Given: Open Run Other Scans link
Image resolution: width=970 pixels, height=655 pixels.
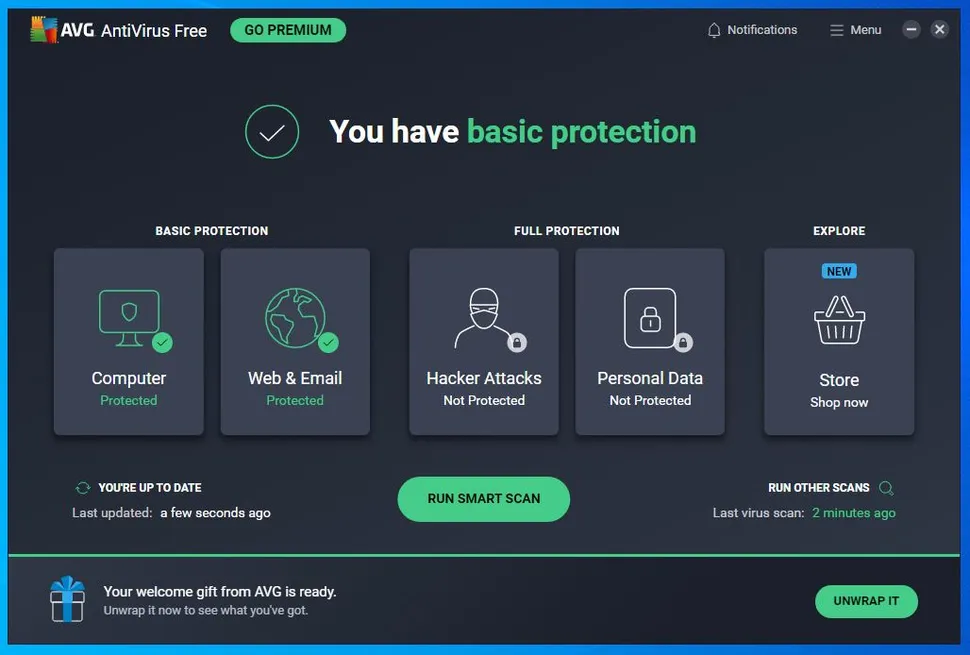Looking at the screenshot, I should pyautogui.click(x=818, y=488).
